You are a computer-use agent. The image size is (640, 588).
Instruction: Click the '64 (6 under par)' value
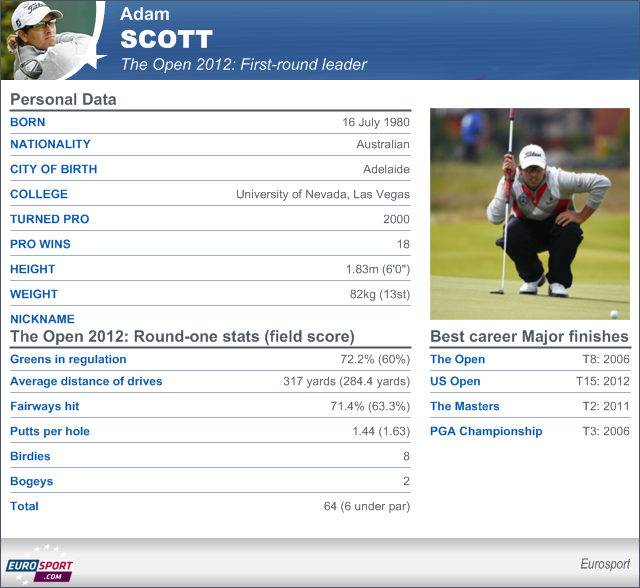click(x=367, y=506)
